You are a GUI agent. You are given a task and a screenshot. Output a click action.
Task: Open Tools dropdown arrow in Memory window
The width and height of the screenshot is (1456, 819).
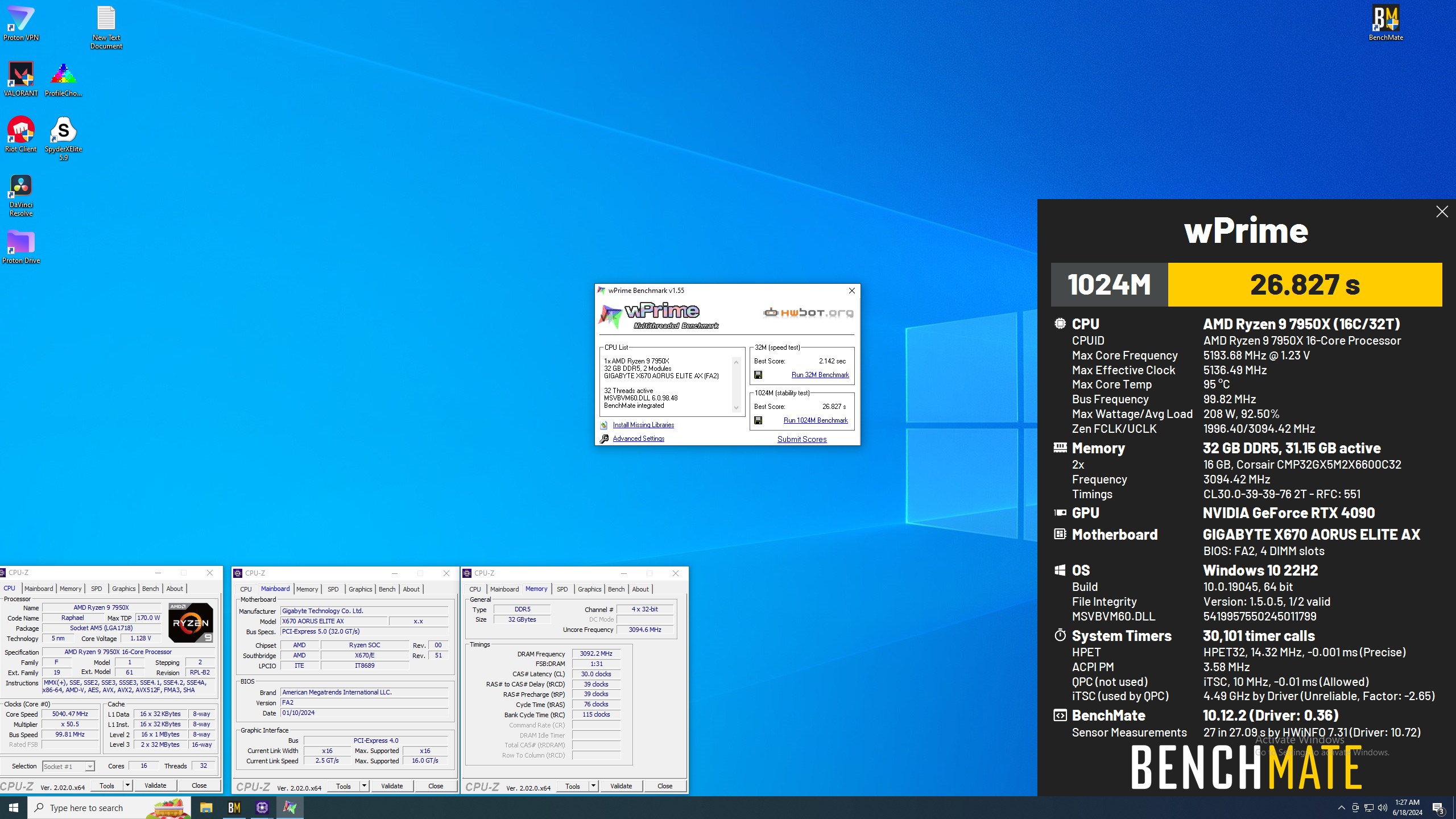click(593, 786)
